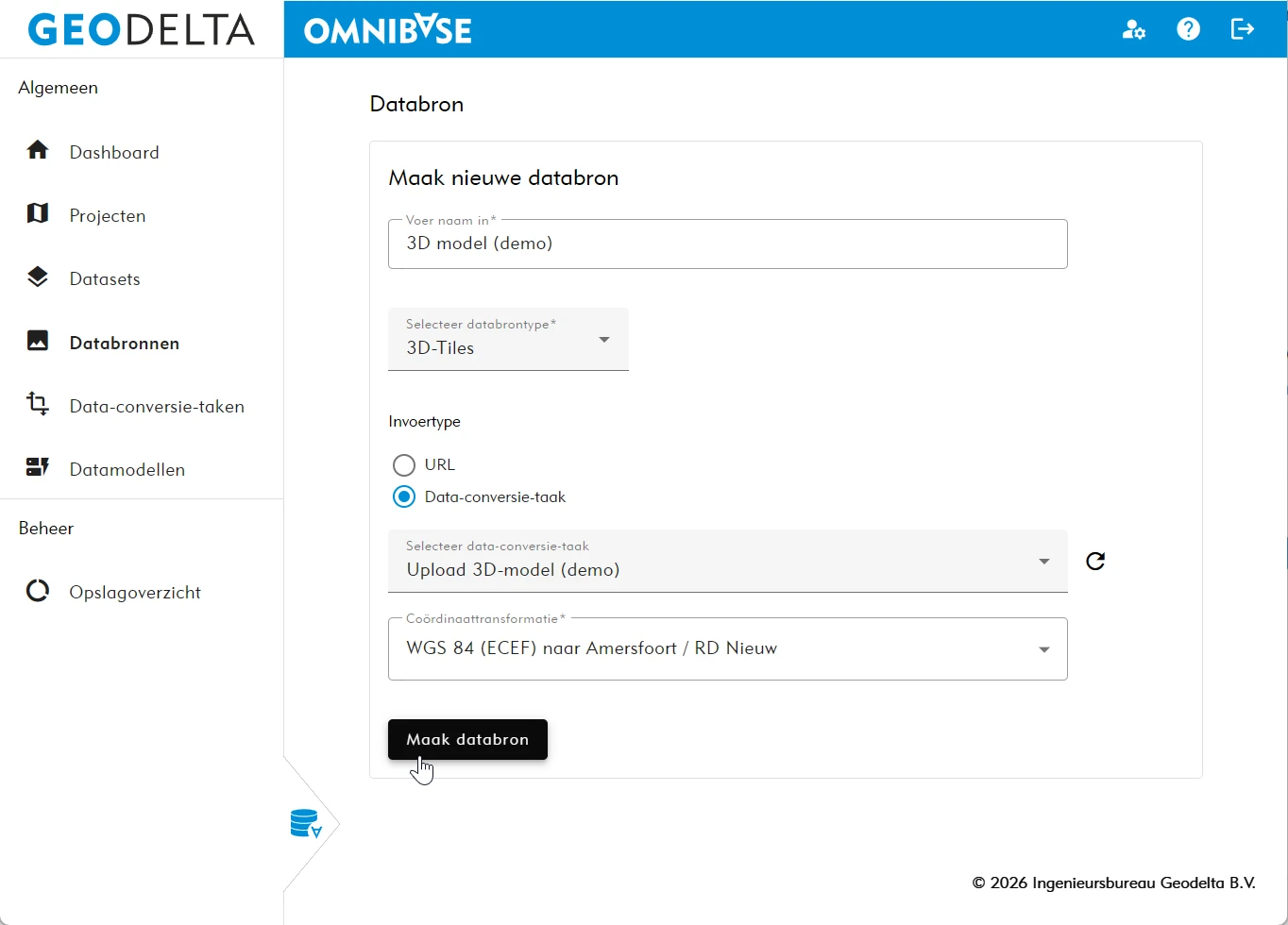Open the help question mark icon
The width and height of the screenshot is (1288, 925).
1188,29
